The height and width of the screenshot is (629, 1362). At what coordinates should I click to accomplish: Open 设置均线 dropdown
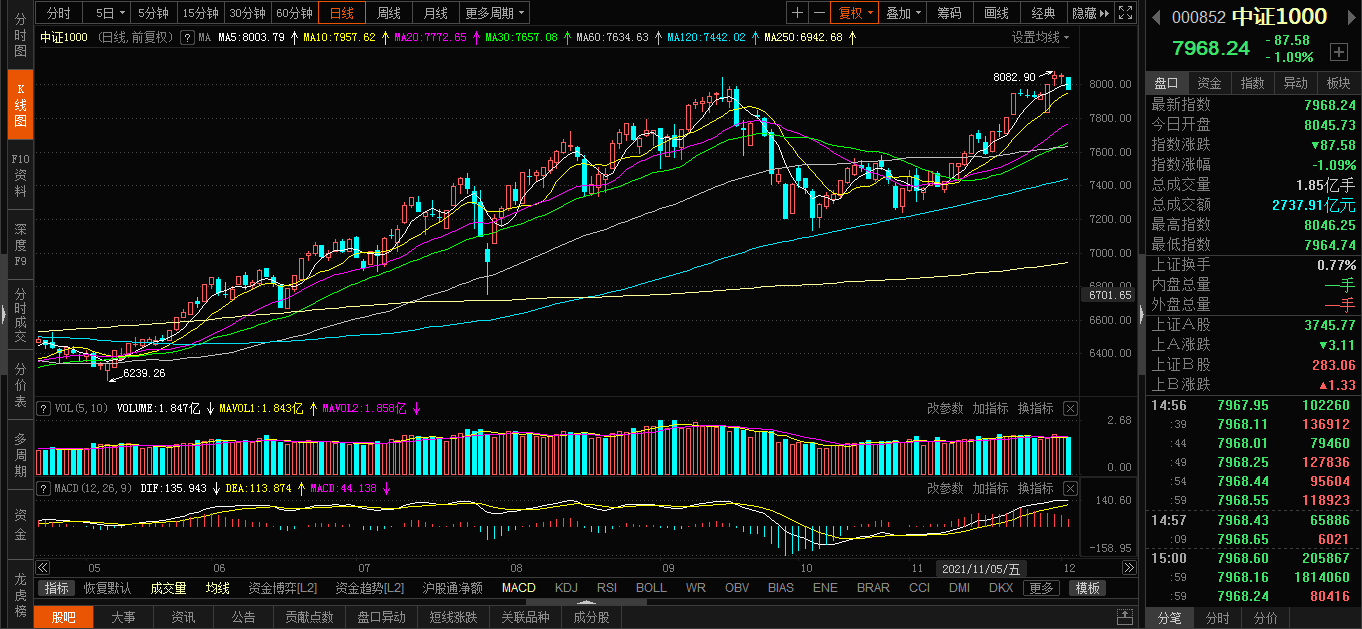[x=1040, y=37]
